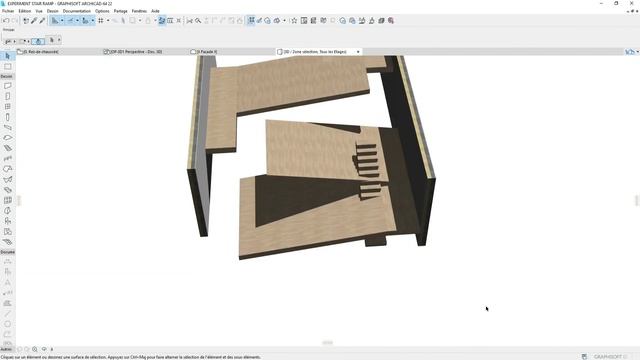Click the Find and Select magnifier icon
The height and width of the screenshot is (360, 640).
pyautogui.click(x=198, y=20)
